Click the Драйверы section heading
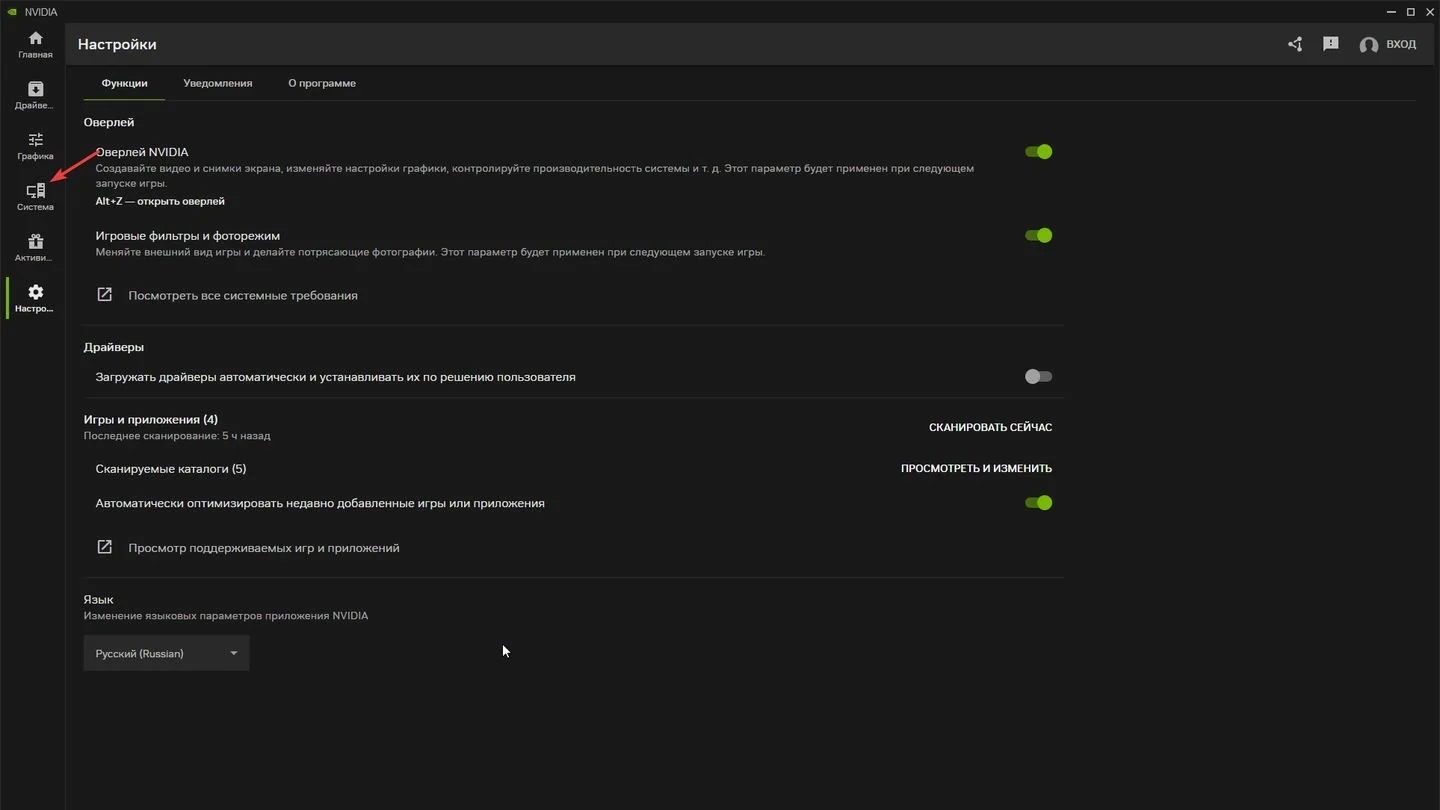Screen dimensions: 1440x810 point(114,347)
